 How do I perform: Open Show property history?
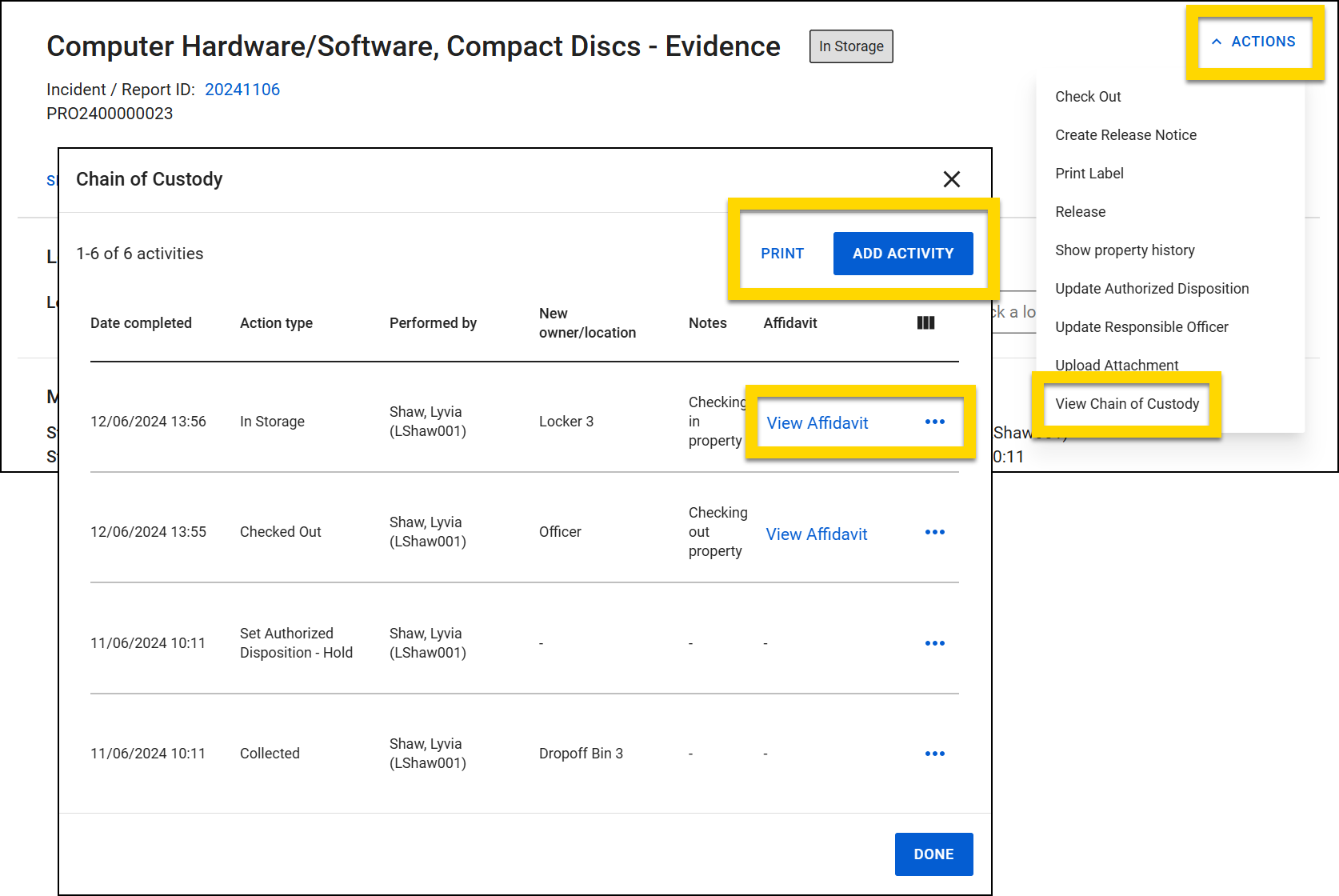coord(1125,250)
